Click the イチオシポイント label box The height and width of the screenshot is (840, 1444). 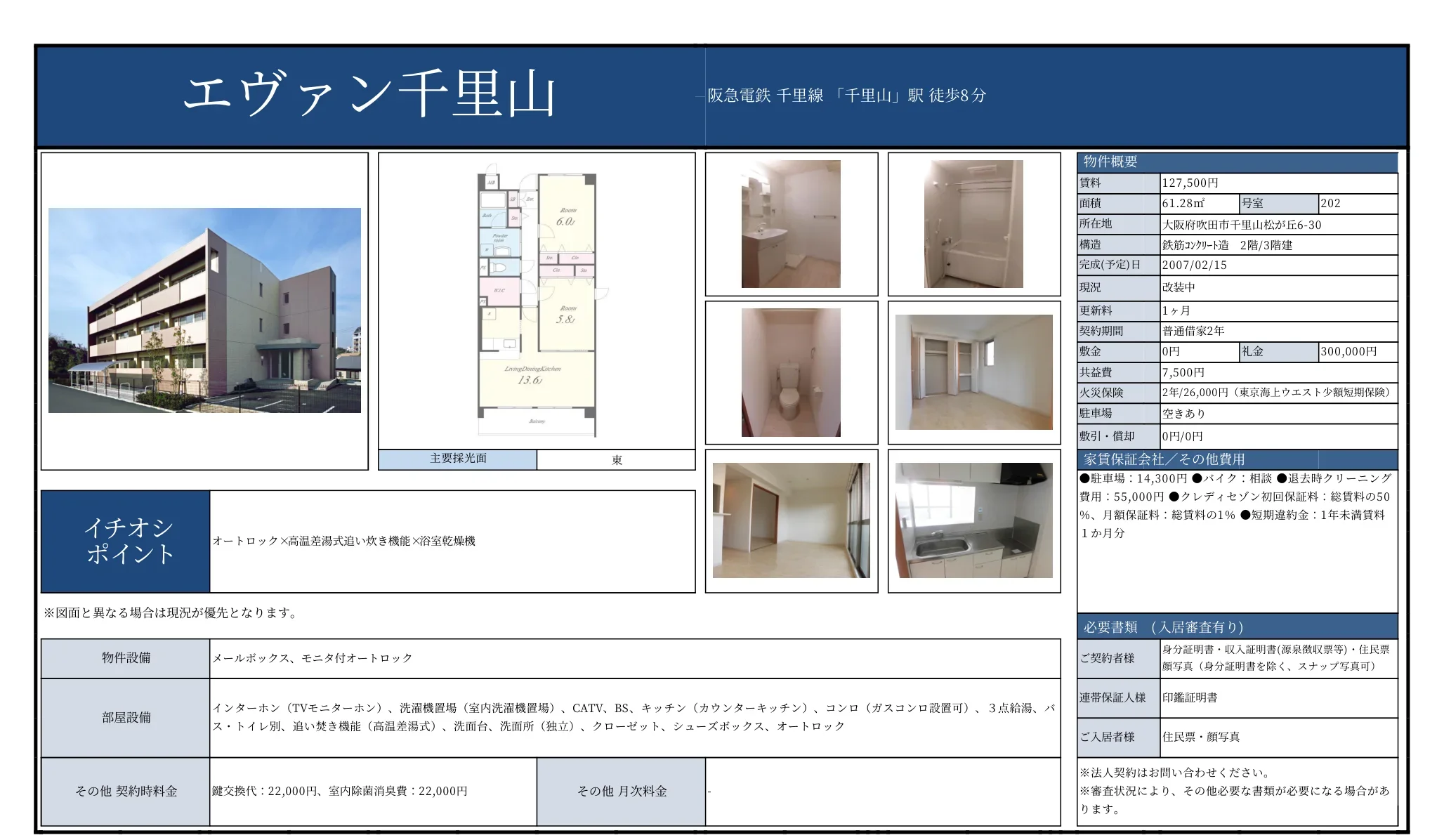point(126,541)
